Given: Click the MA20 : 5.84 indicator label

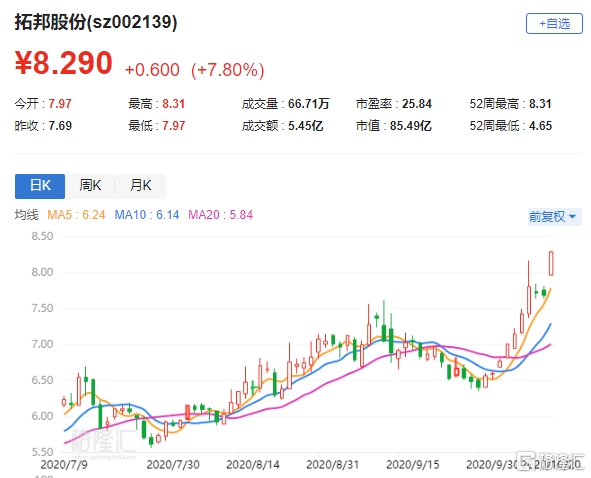Looking at the screenshot, I should (220, 215).
